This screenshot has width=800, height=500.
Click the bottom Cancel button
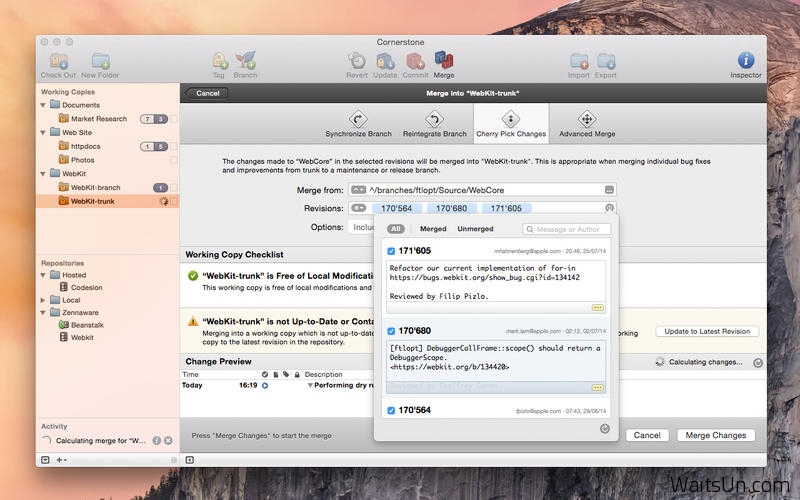[x=647, y=435]
